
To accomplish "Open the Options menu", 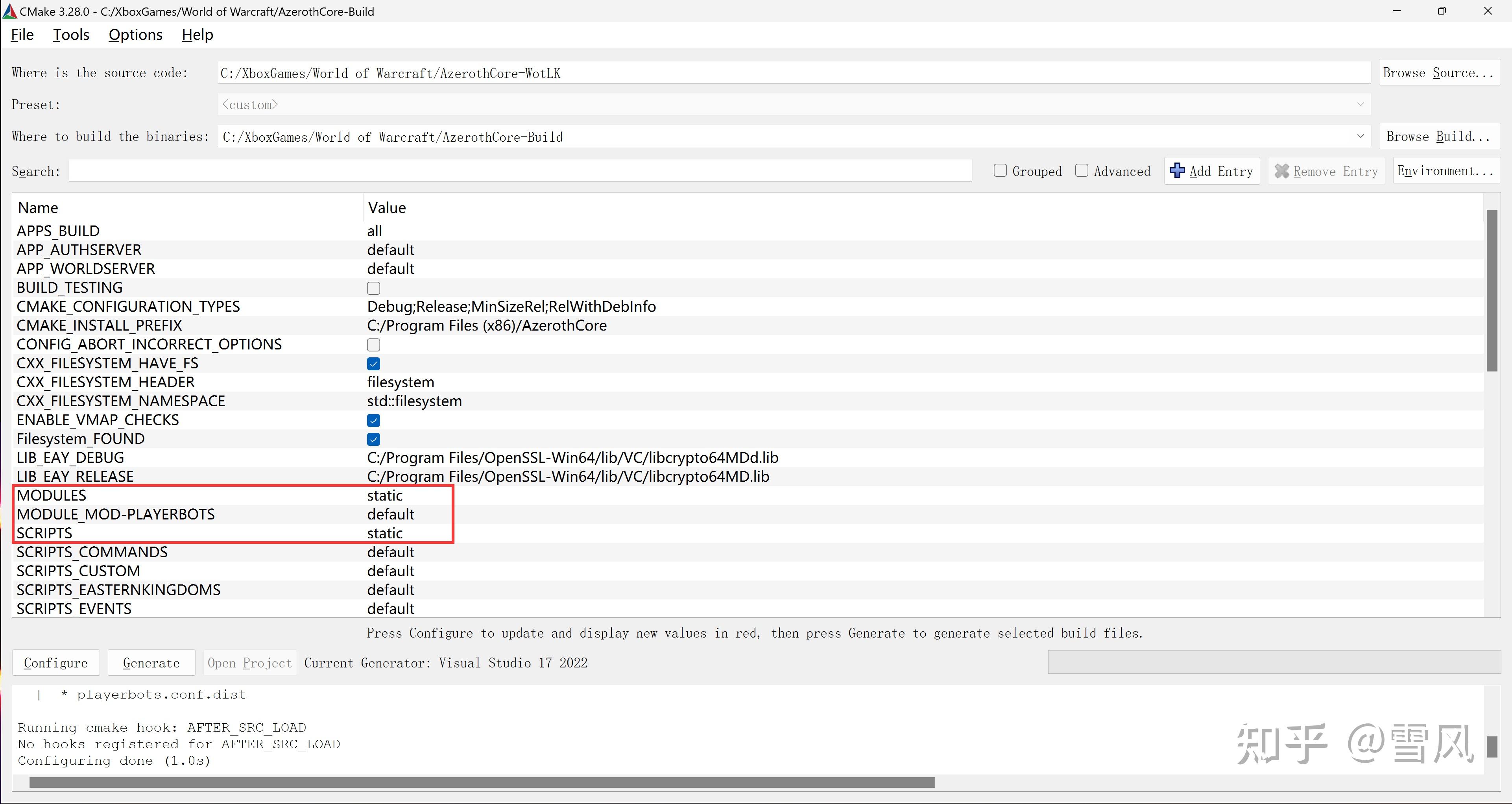I will point(135,35).
